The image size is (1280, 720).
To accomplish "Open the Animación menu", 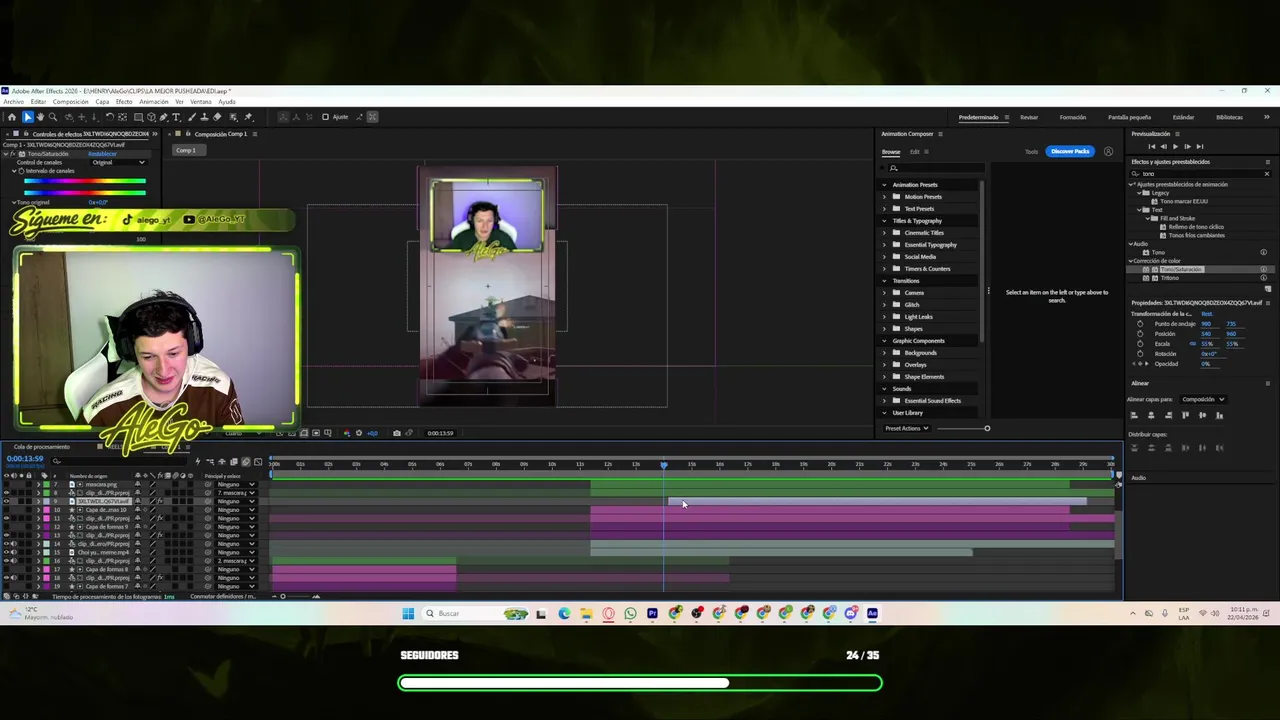I will (154, 101).
